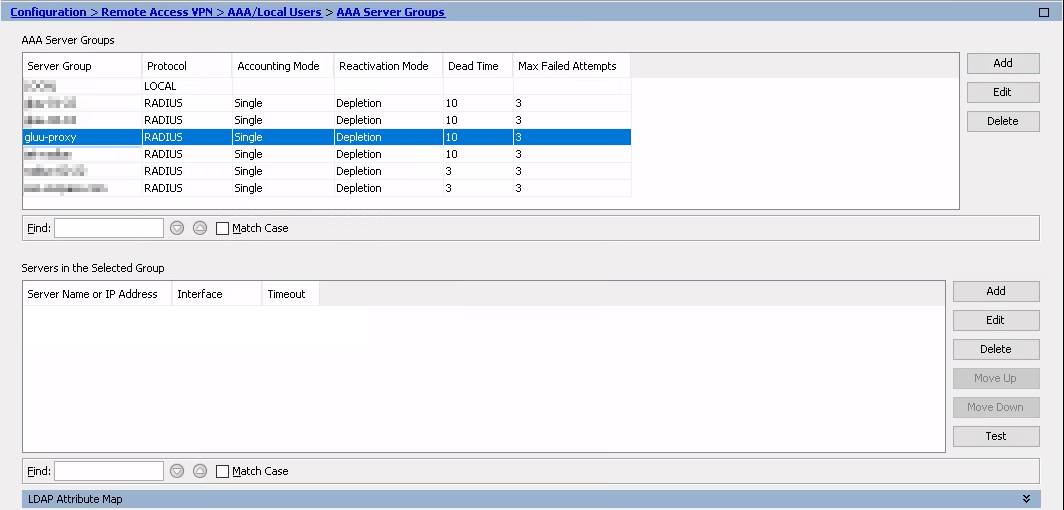Click the Find field under AAA Server Groups
This screenshot has height=510, width=1064.
[109, 228]
